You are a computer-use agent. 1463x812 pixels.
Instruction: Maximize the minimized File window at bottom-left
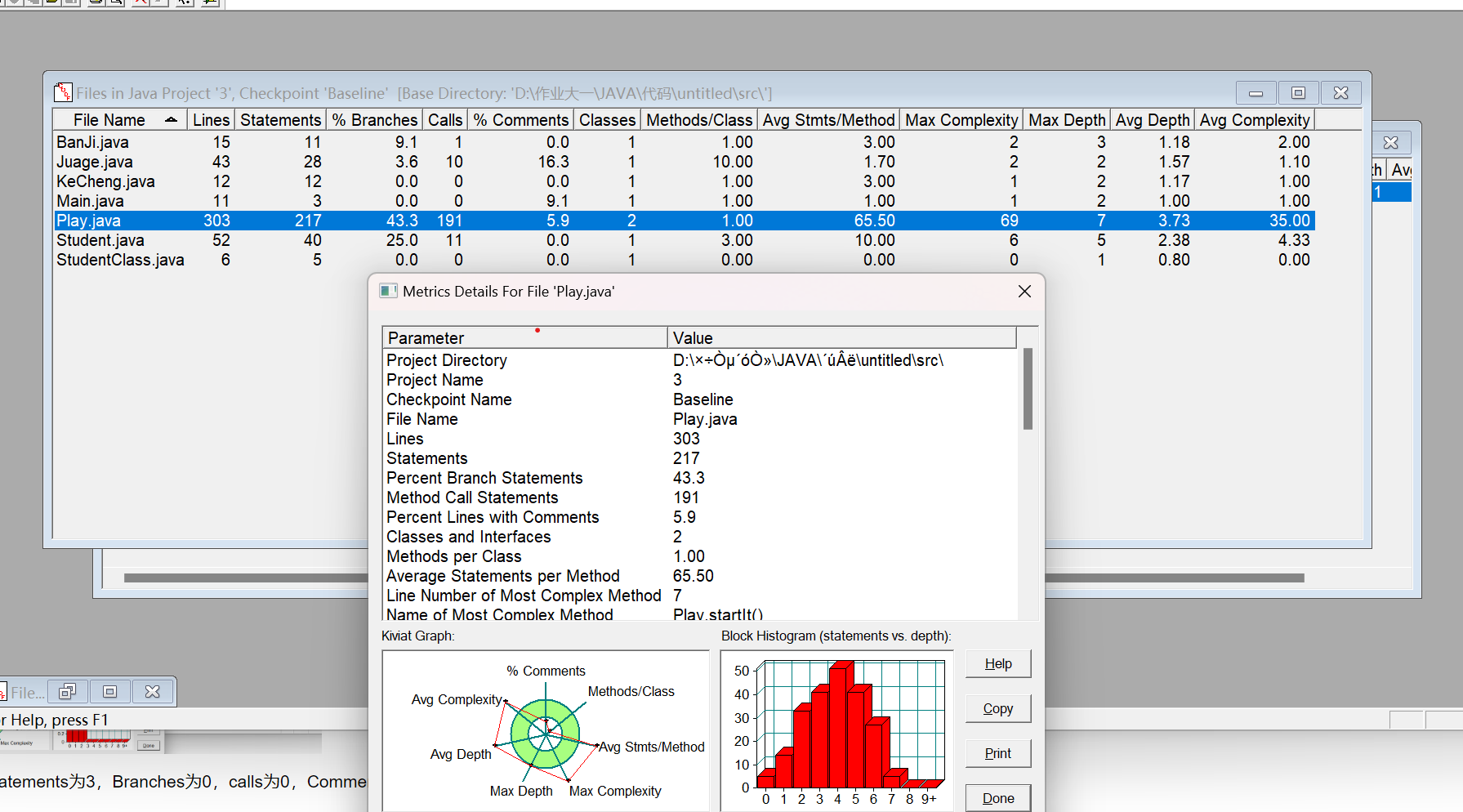[x=109, y=692]
